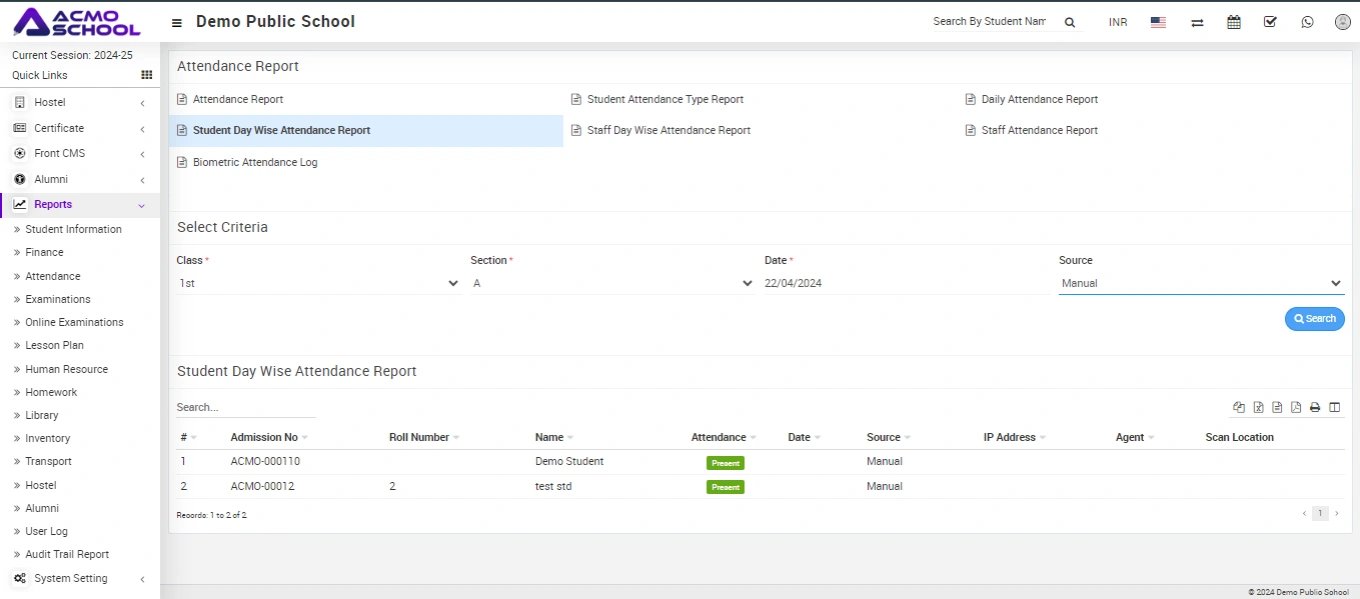
Task: Export table as PDF
Action: point(1296,408)
